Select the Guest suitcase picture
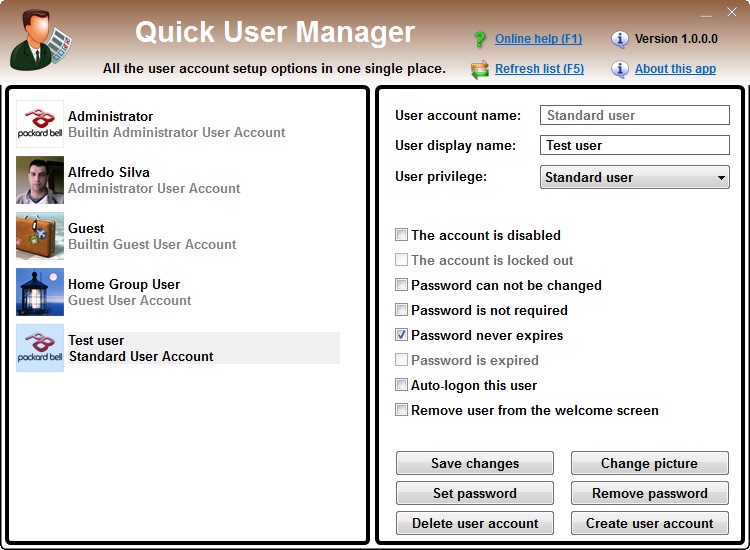Image resolution: width=750 pixels, height=550 pixels. click(40, 236)
